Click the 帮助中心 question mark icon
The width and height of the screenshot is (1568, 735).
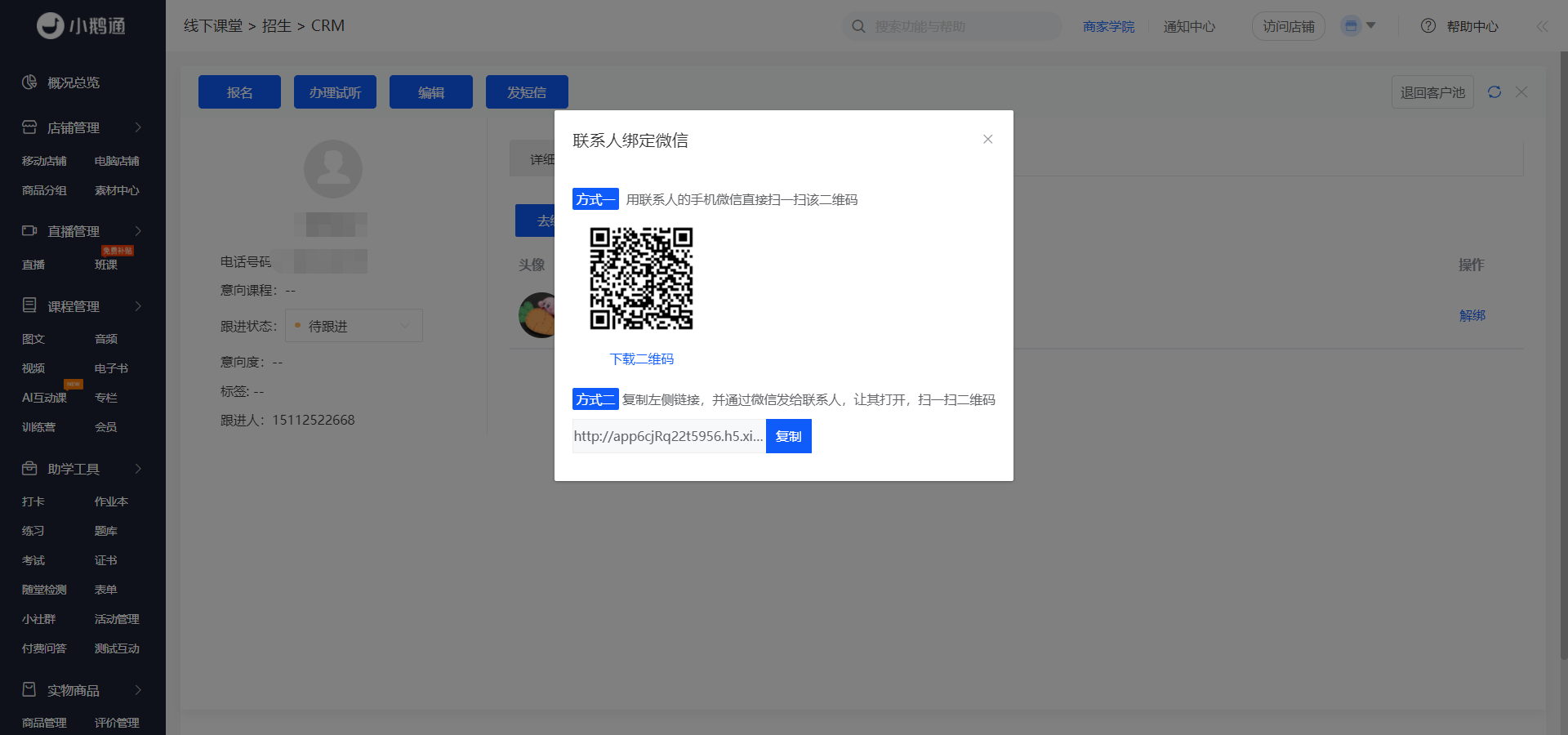[1428, 26]
